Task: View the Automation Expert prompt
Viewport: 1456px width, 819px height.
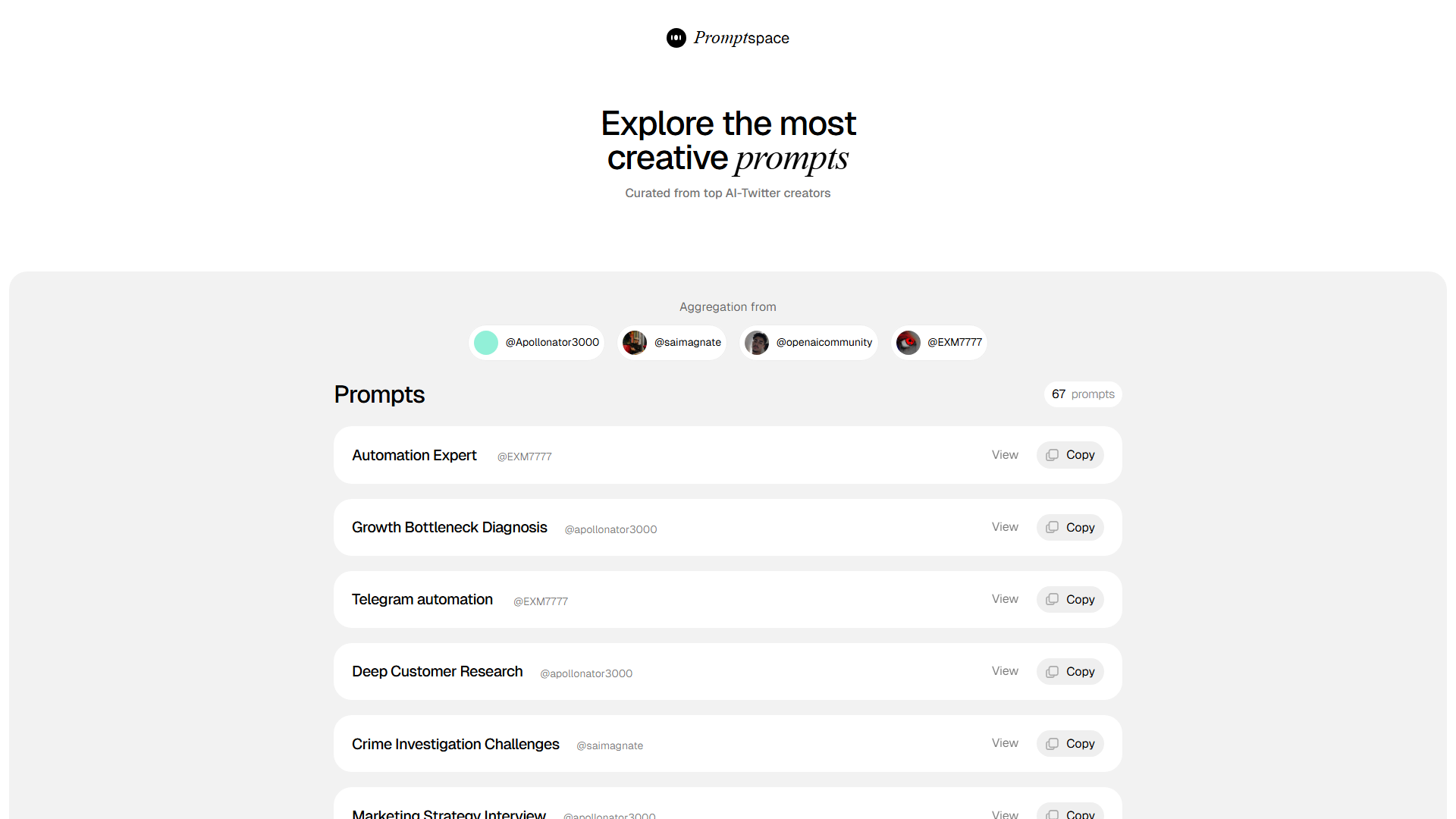Action: point(1005,455)
